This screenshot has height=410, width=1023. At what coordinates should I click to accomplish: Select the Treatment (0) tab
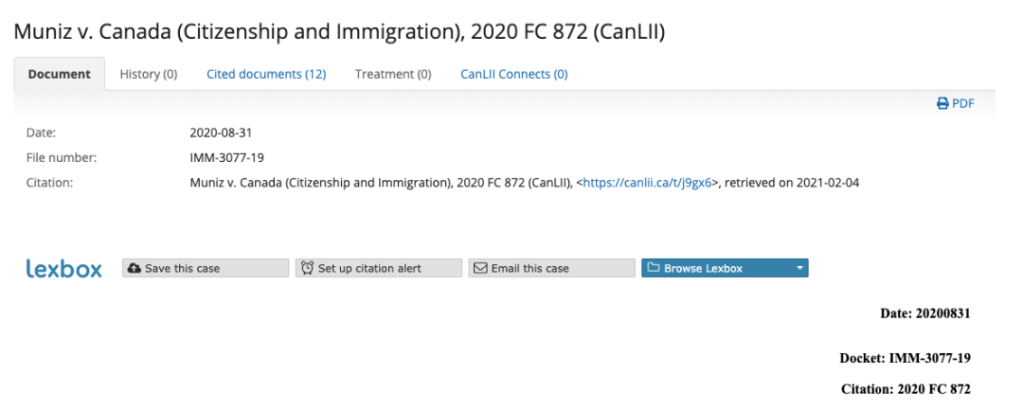393,74
